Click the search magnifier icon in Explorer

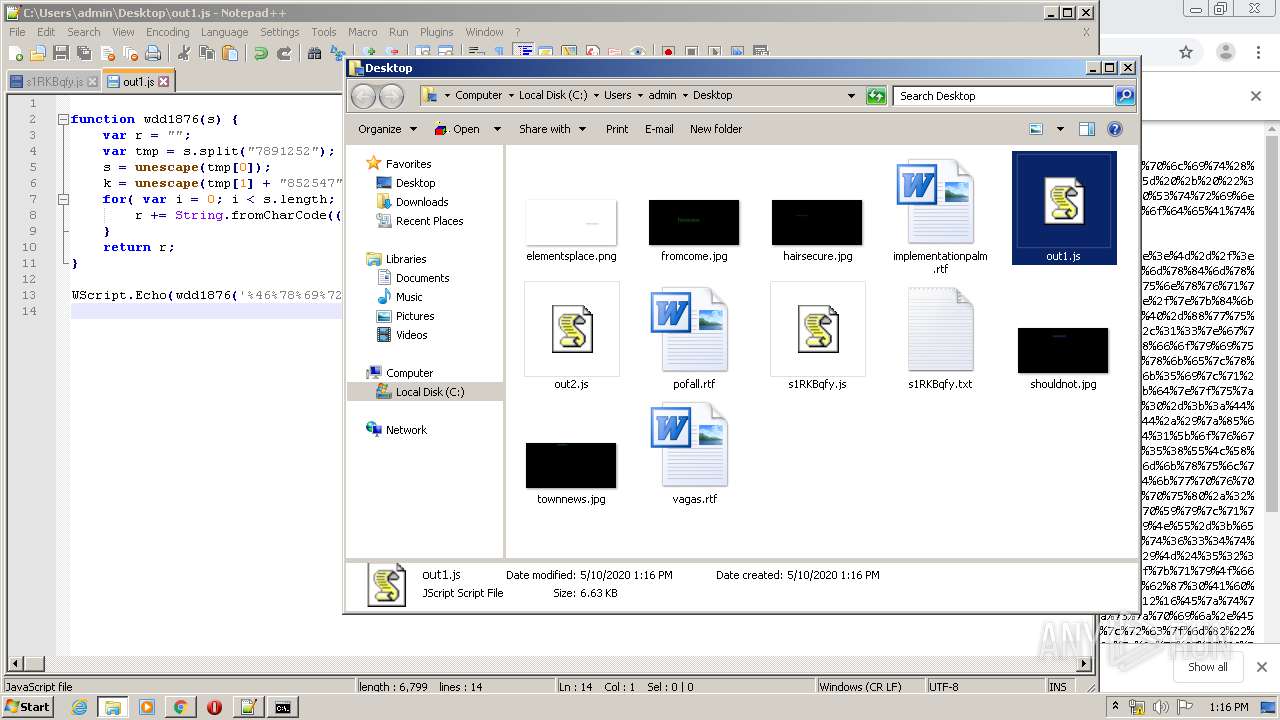(x=1125, y=96)
